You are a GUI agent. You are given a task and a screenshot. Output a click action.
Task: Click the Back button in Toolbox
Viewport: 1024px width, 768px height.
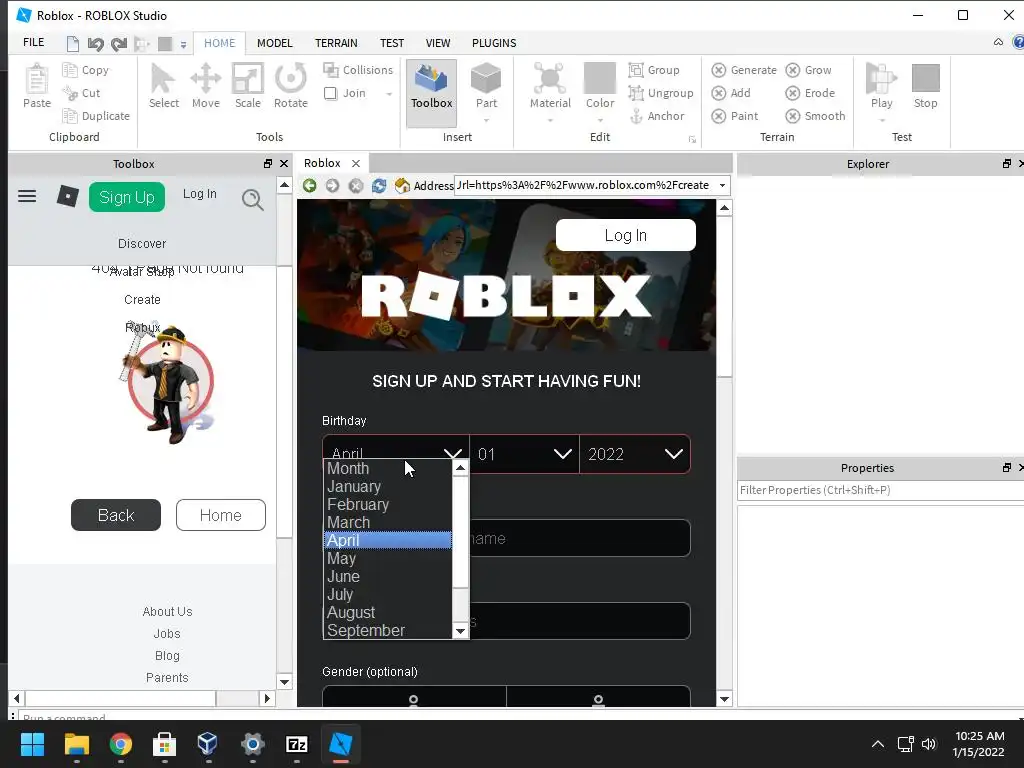click(116, 515)
